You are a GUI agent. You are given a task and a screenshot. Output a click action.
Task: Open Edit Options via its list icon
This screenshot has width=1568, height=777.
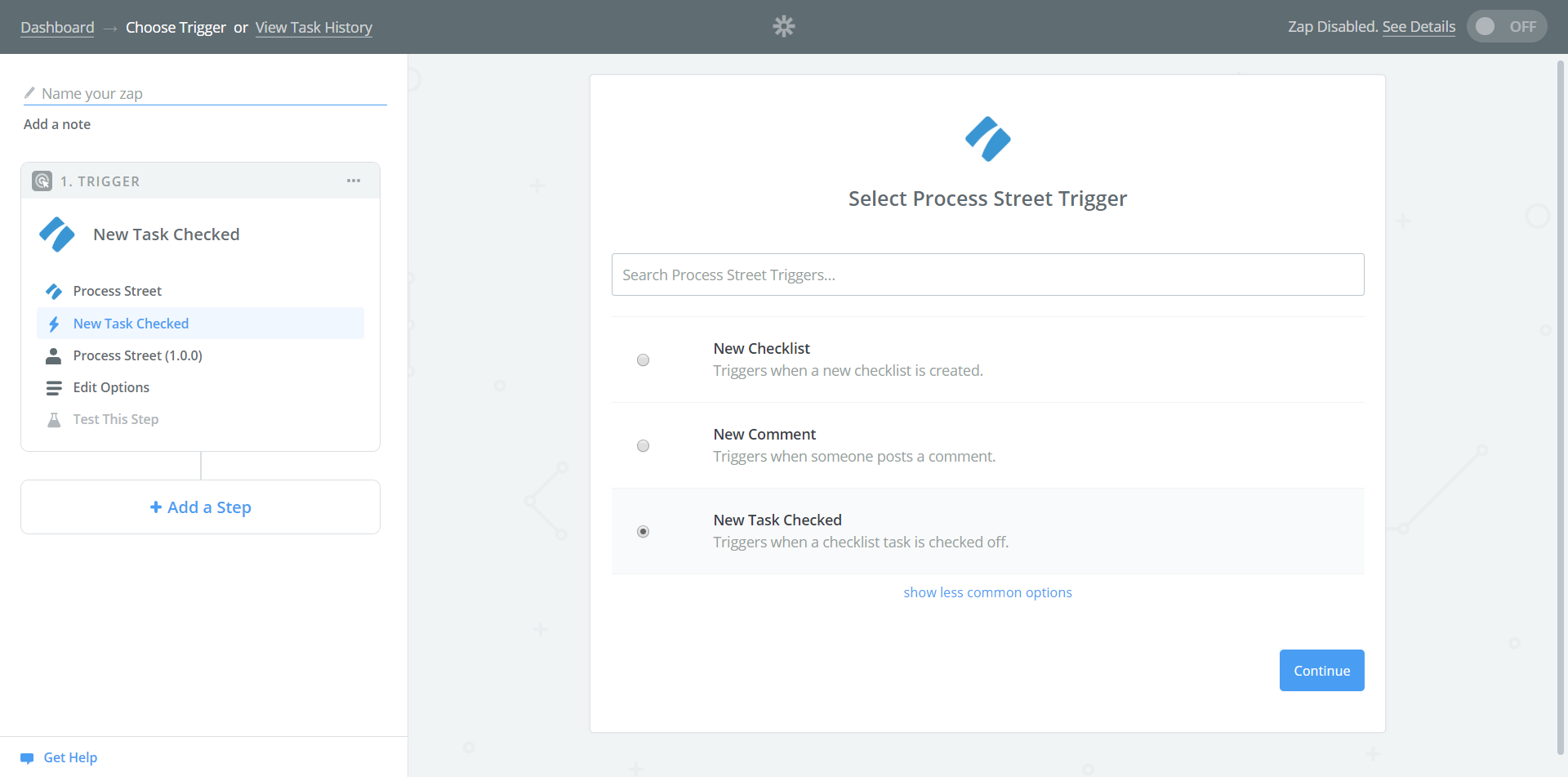click(x=54, y=387)
